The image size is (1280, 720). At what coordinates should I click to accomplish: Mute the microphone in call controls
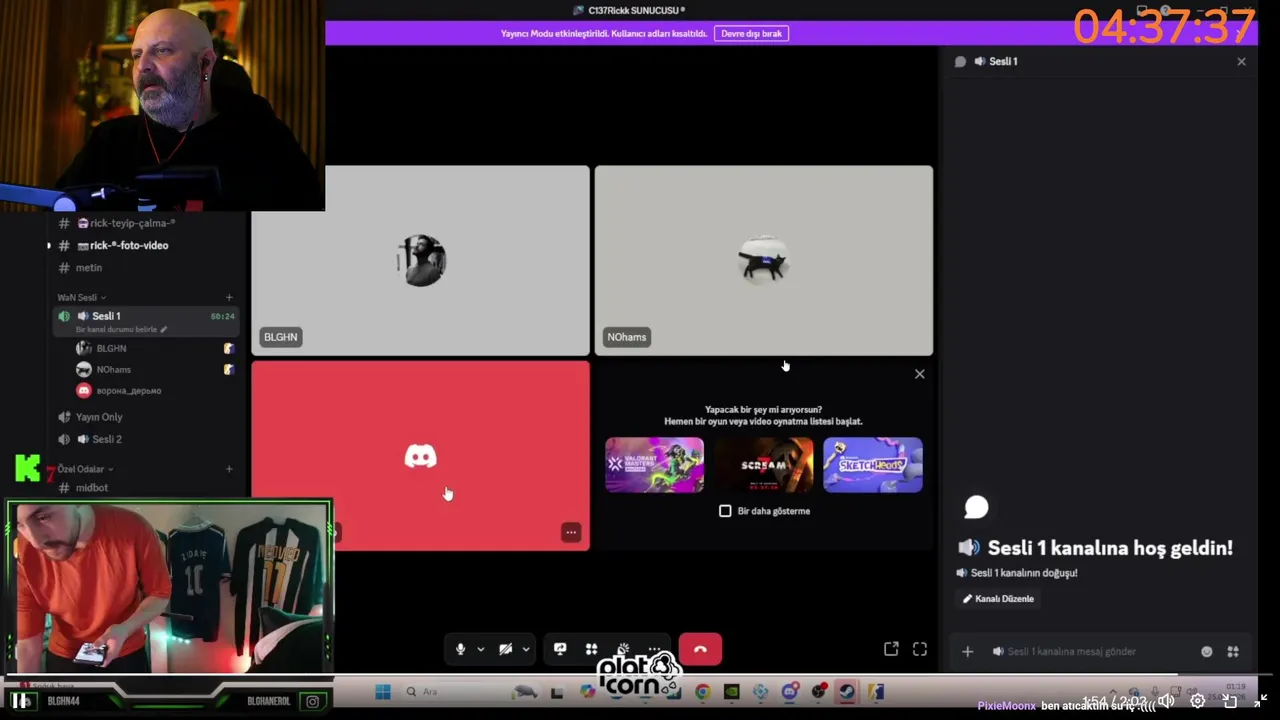[460, 649]
